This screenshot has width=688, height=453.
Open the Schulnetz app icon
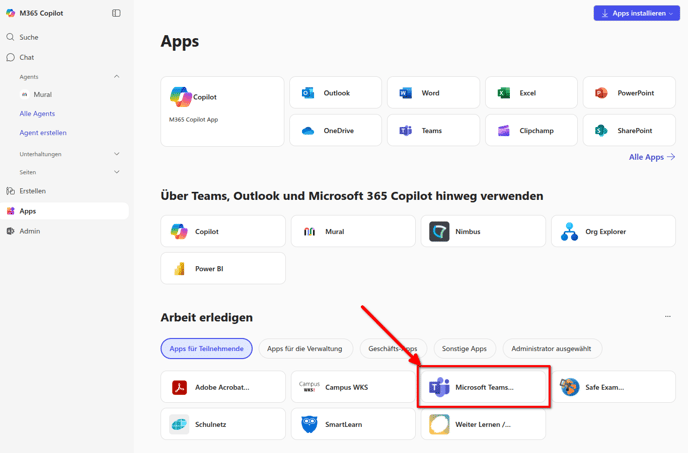click(179, 424)
